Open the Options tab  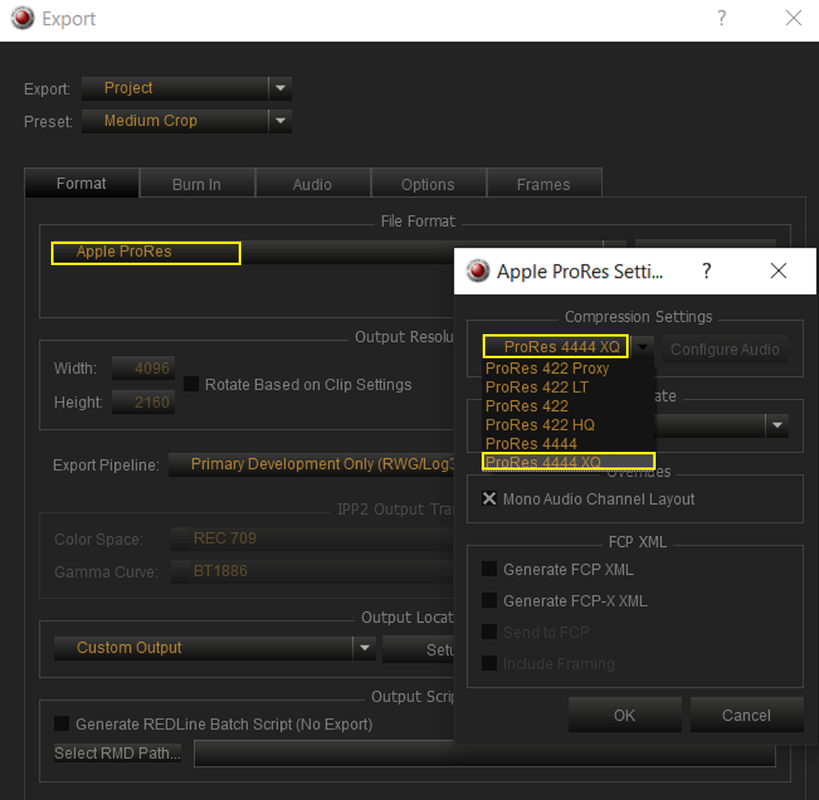(428, 184)
